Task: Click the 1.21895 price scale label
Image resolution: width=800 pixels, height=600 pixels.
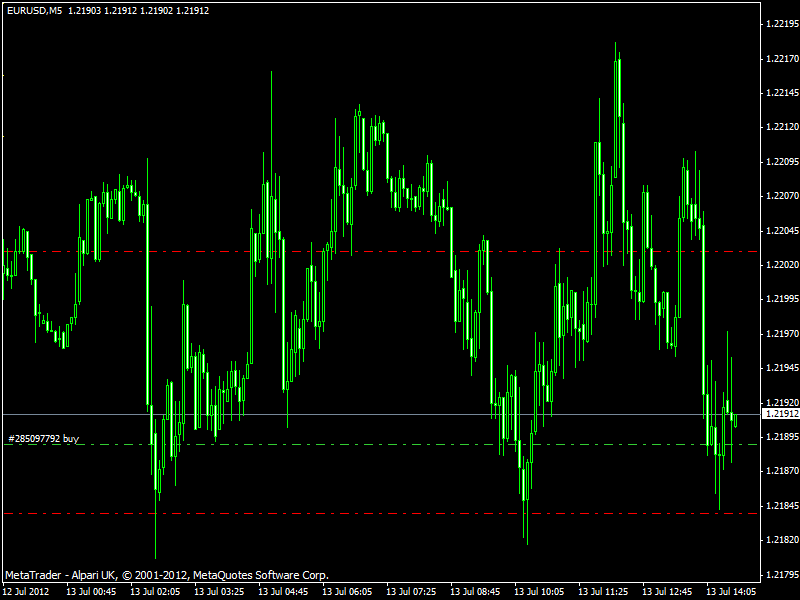Action: point(783,437)
